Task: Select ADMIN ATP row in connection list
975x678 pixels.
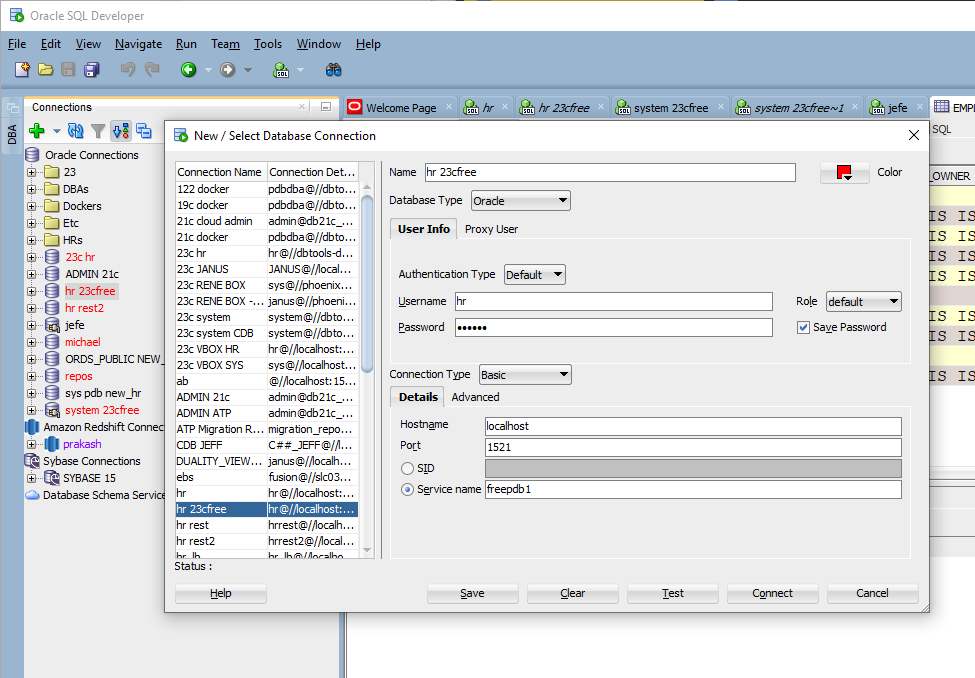Action: click(267, 413)
